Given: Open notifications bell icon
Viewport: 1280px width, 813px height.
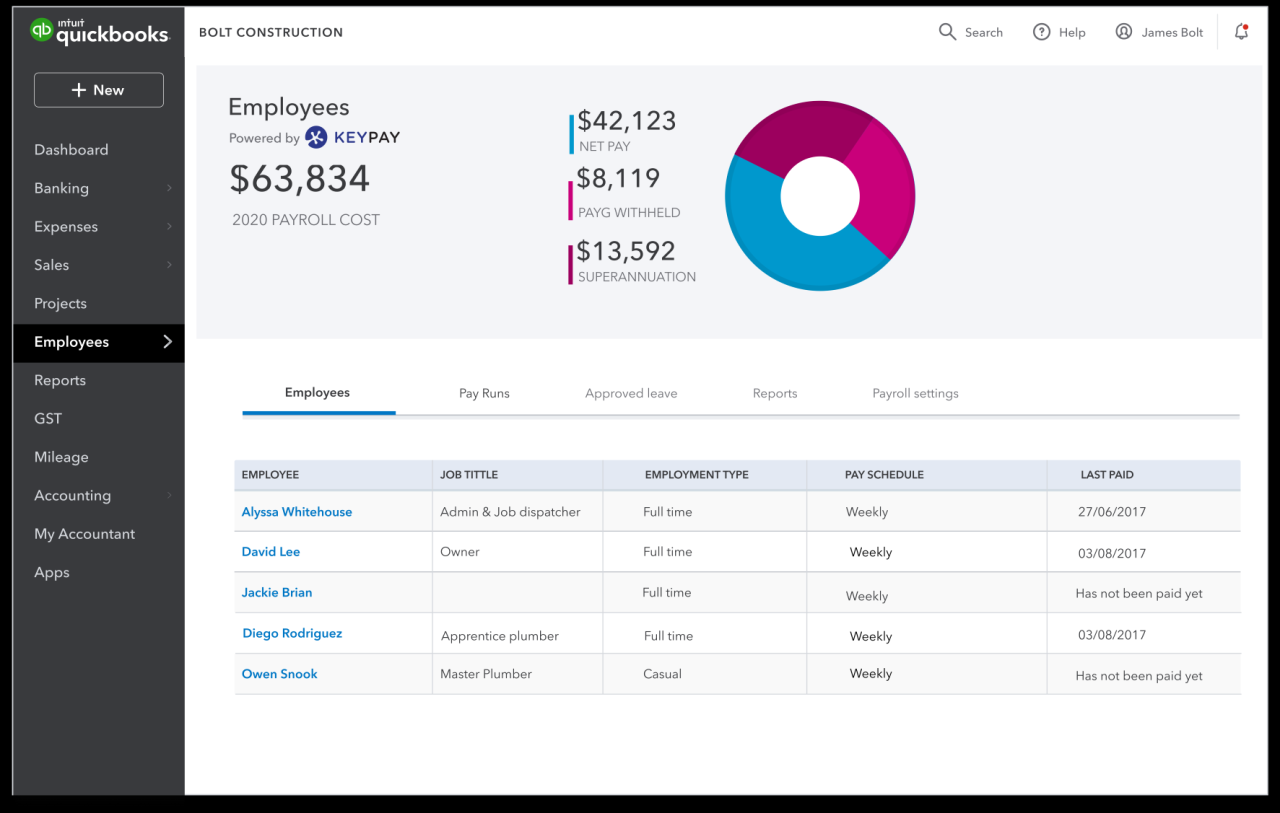Looking at the screenshot, I should pos(1241,32).
